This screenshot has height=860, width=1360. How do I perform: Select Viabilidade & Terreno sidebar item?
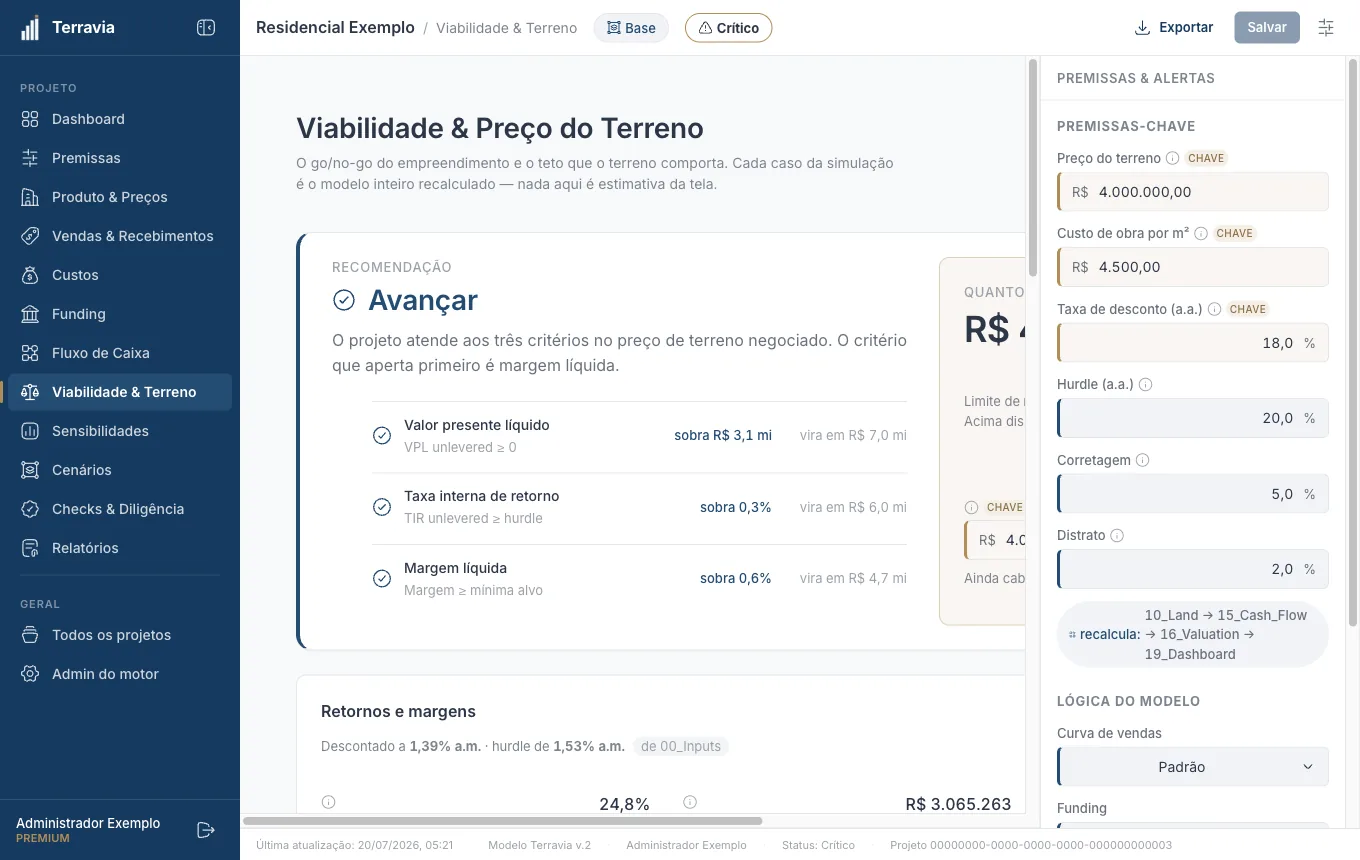pos(120,392)
